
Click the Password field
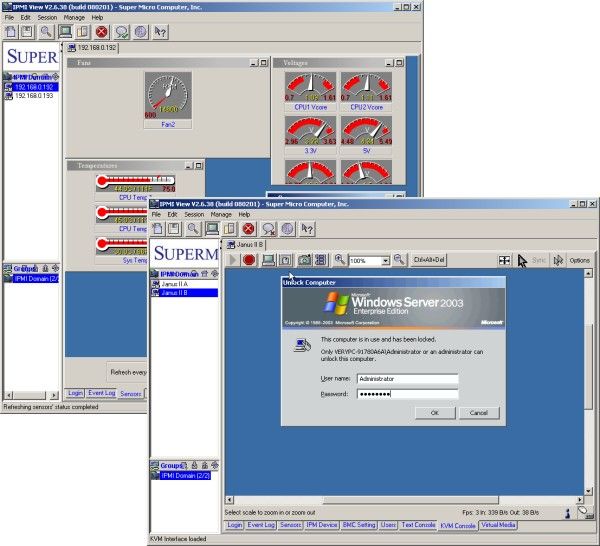pyautogui.click(x=408, y=394)
